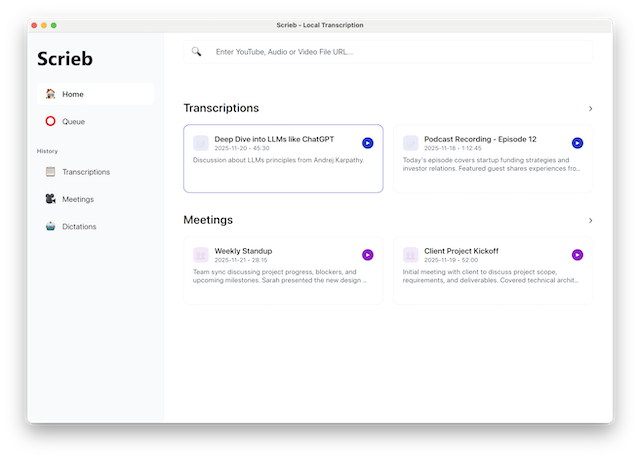Click the Transcriptions notepad icon in sidebar
This screenshot has height=459, width=640.
point(50,172)
